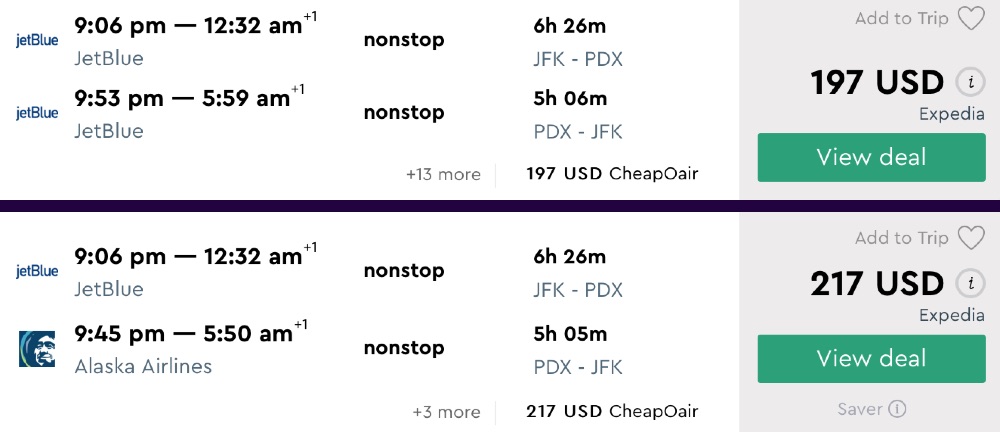Screen dimensions: 1000x432
Task: Open price info icon next to 217 USD
Action: (967, 284)
